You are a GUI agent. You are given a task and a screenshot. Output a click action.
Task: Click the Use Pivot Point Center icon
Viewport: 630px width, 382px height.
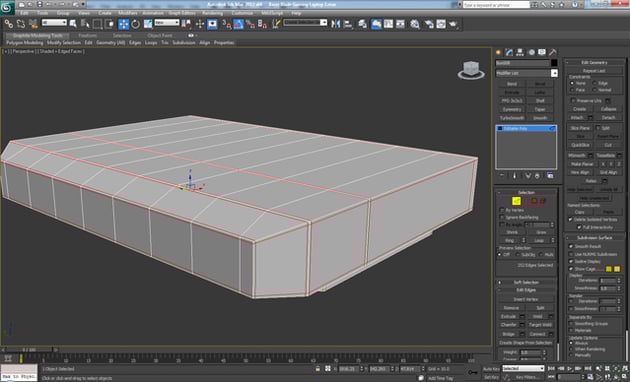[187, 24]
